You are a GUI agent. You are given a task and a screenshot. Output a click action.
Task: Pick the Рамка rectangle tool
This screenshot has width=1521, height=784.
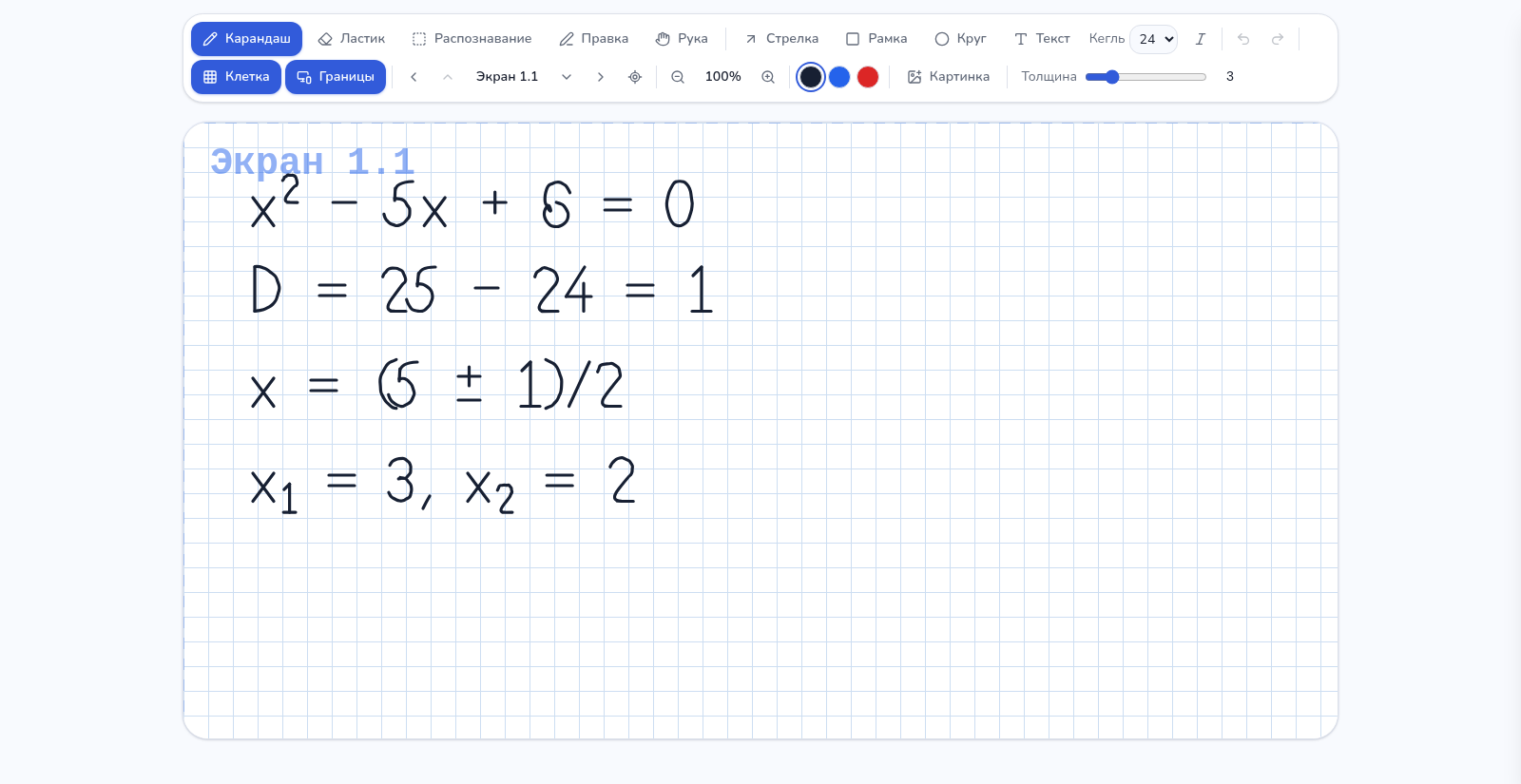[876, 39]
